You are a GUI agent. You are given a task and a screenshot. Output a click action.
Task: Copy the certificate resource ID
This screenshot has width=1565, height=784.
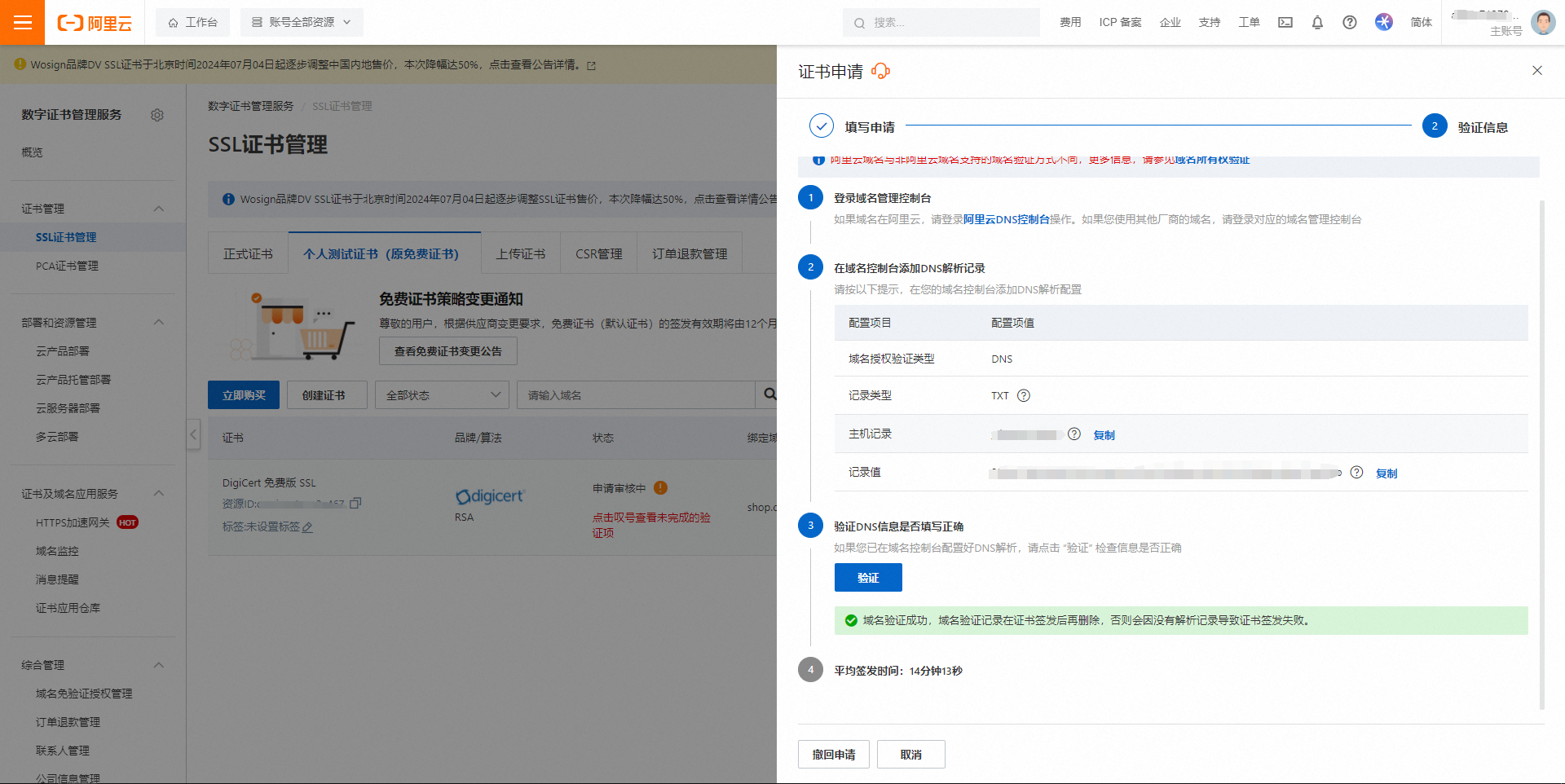[x=355, y=504]
